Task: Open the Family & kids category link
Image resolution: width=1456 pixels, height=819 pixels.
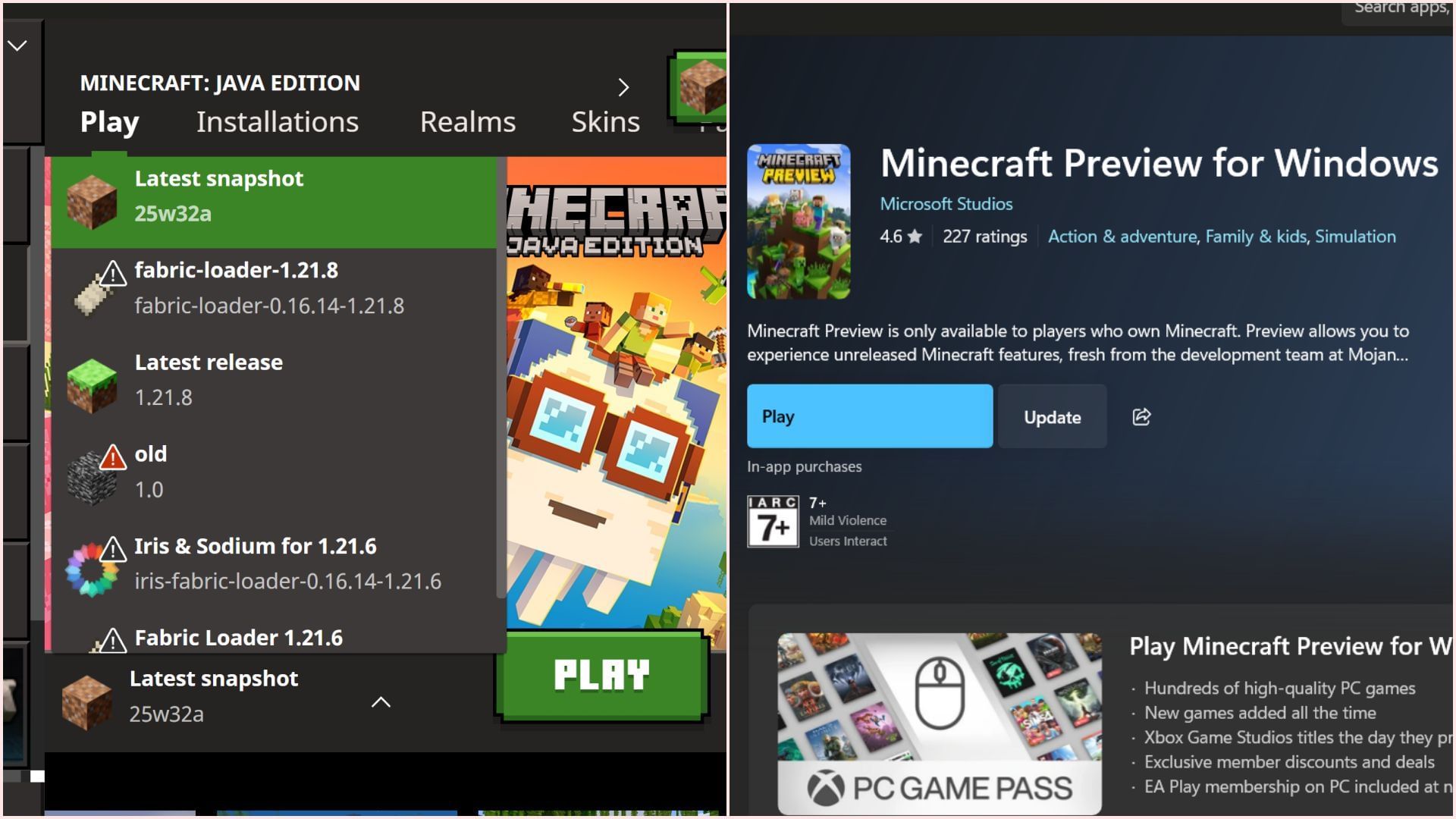Action: click(1256, 237)
